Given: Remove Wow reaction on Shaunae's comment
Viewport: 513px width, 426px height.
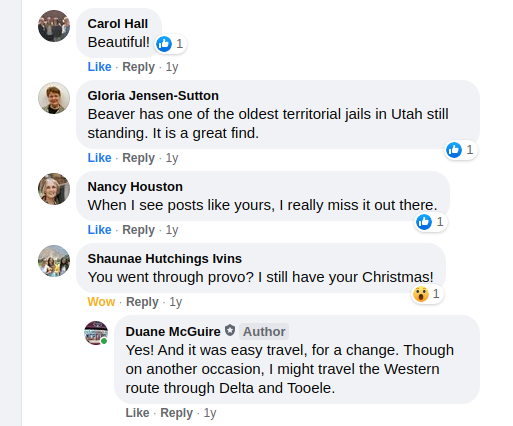Looking at the screenshot, I should (x=101, y=302).
